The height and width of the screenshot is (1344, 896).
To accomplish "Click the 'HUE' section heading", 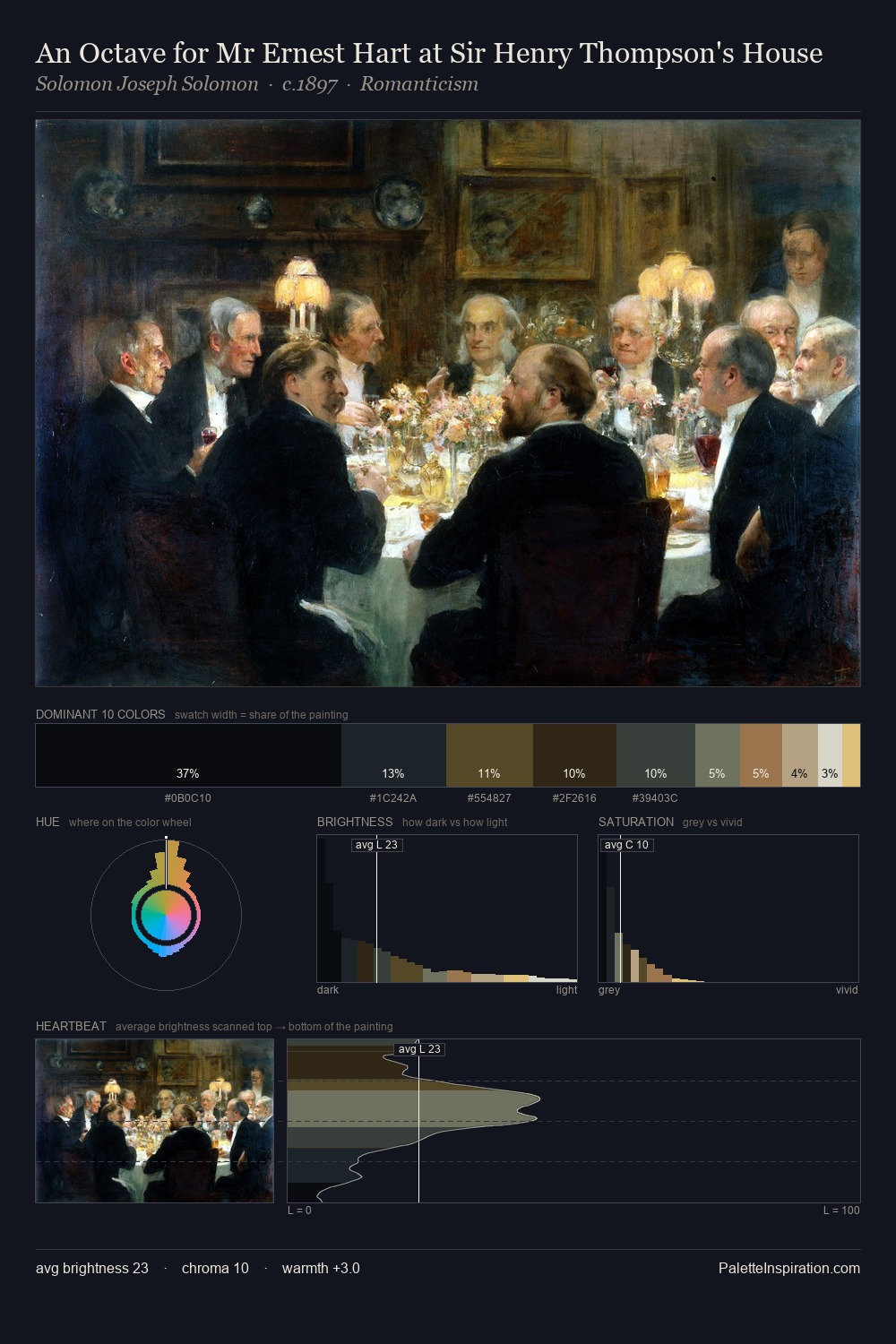I will [x=47, y=822].
